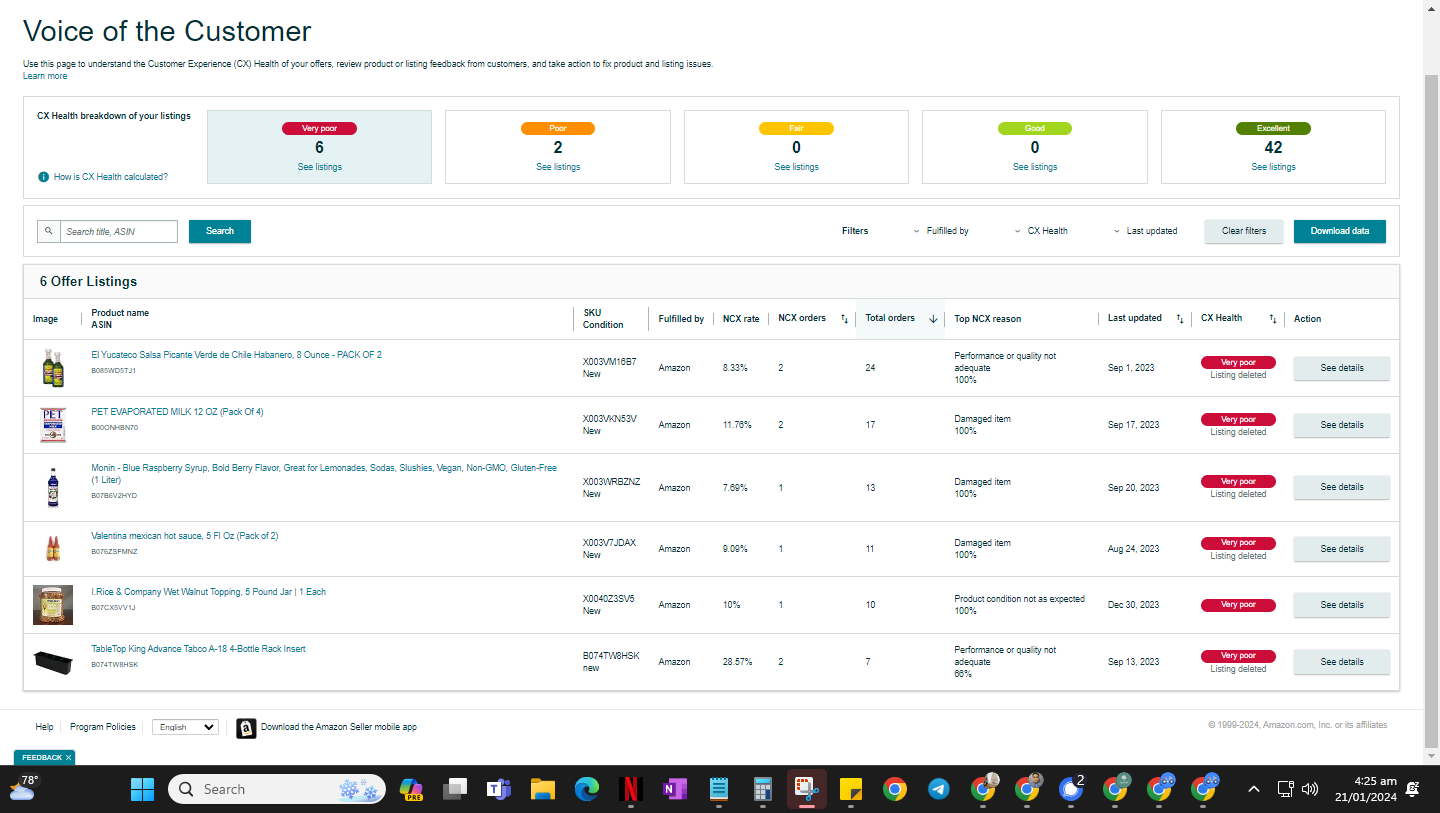Open the Fulfilled by filter dropdown
This screenshot has height=813, width=1440.
(941, 231)
